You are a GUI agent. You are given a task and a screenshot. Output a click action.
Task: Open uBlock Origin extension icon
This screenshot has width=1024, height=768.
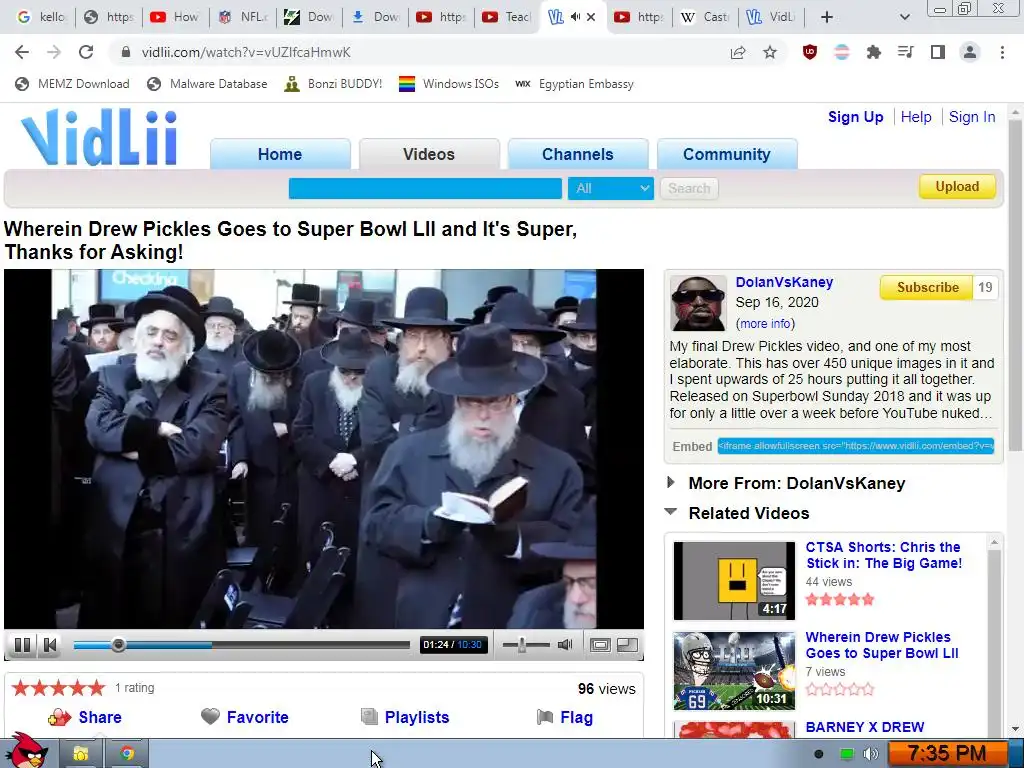coord(810,52)
